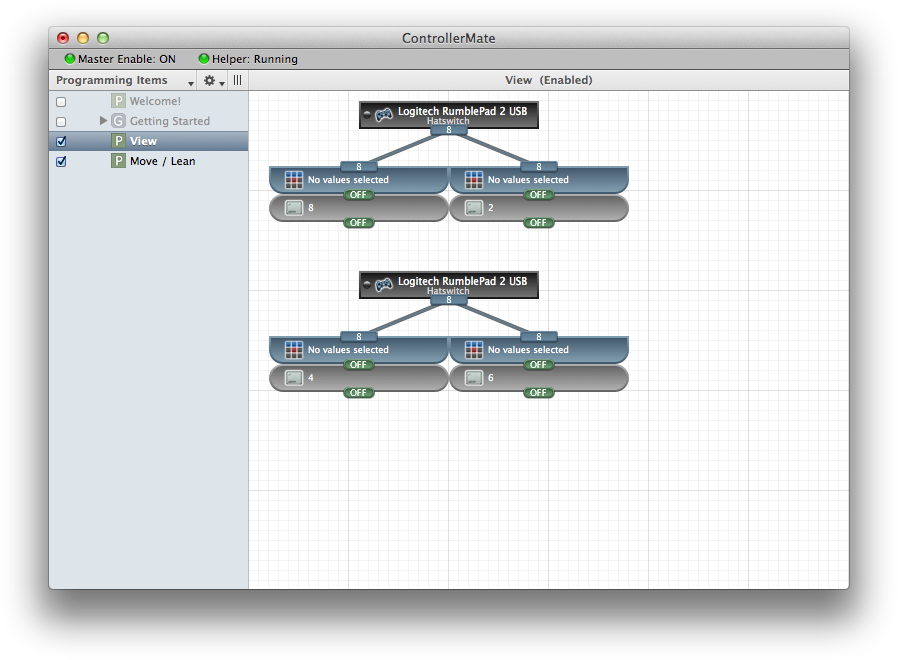
Task: Select the View page row
Action: pos(149,141)
